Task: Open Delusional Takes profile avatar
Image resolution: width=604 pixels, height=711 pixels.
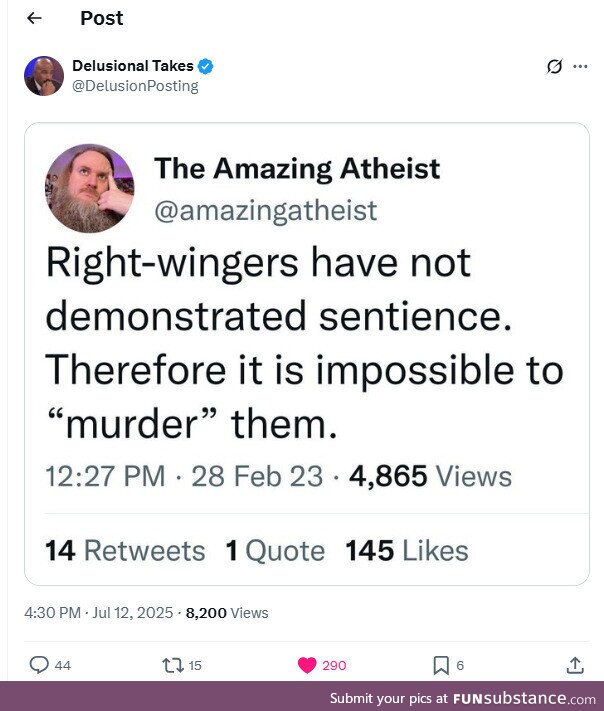Action: point(44,76)
